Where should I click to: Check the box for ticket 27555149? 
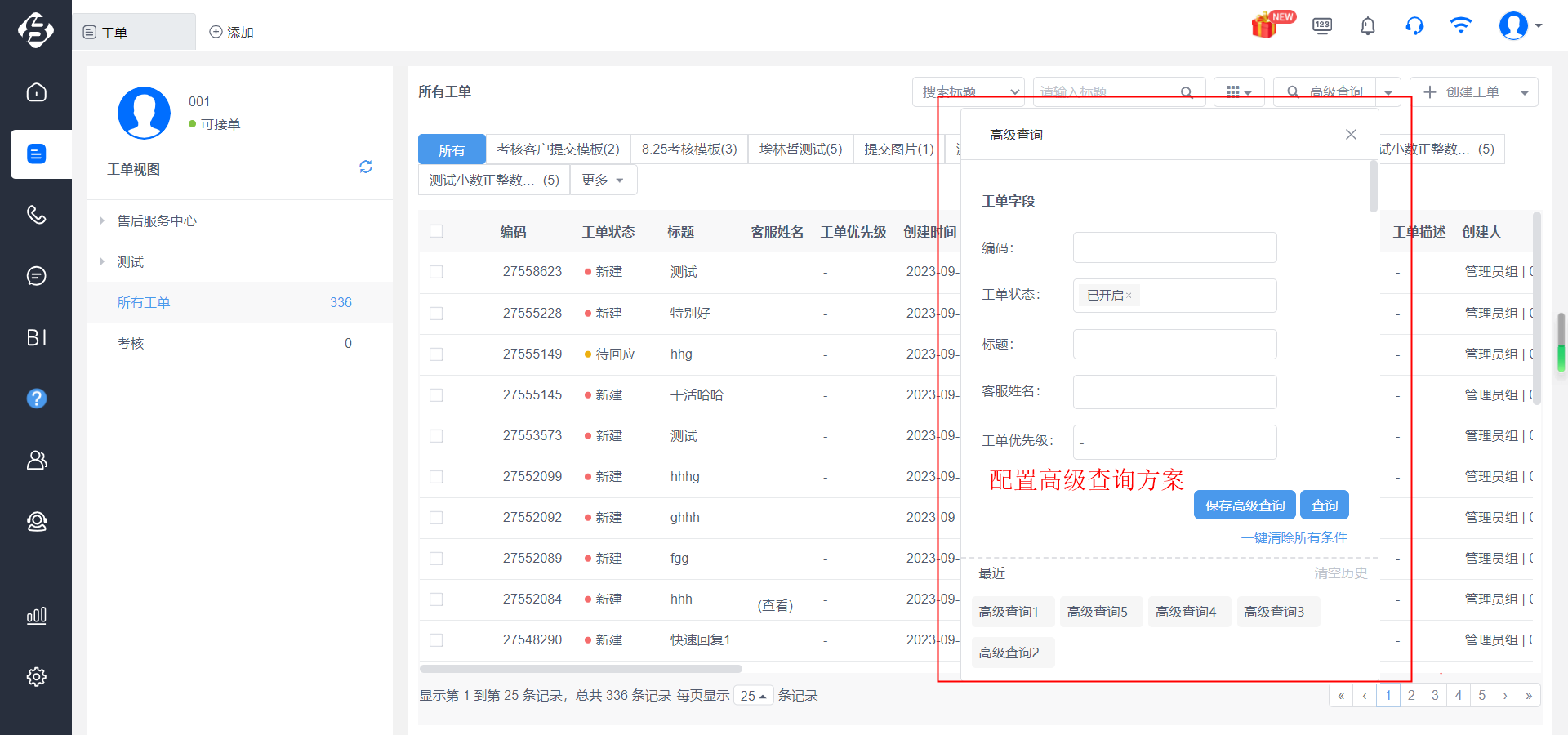[437, 354]
